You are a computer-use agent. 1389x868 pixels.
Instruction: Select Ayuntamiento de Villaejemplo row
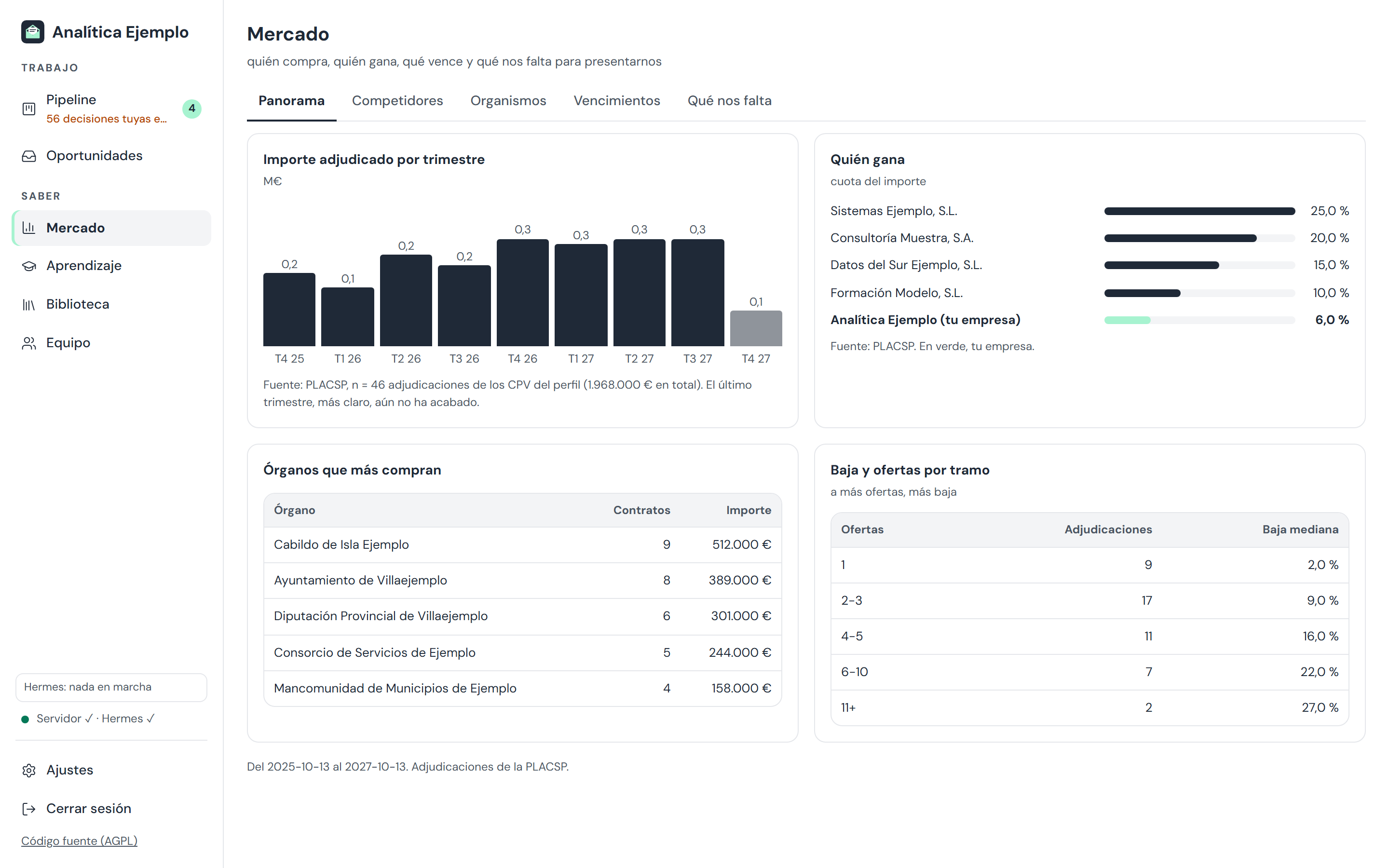click(522, 581)
